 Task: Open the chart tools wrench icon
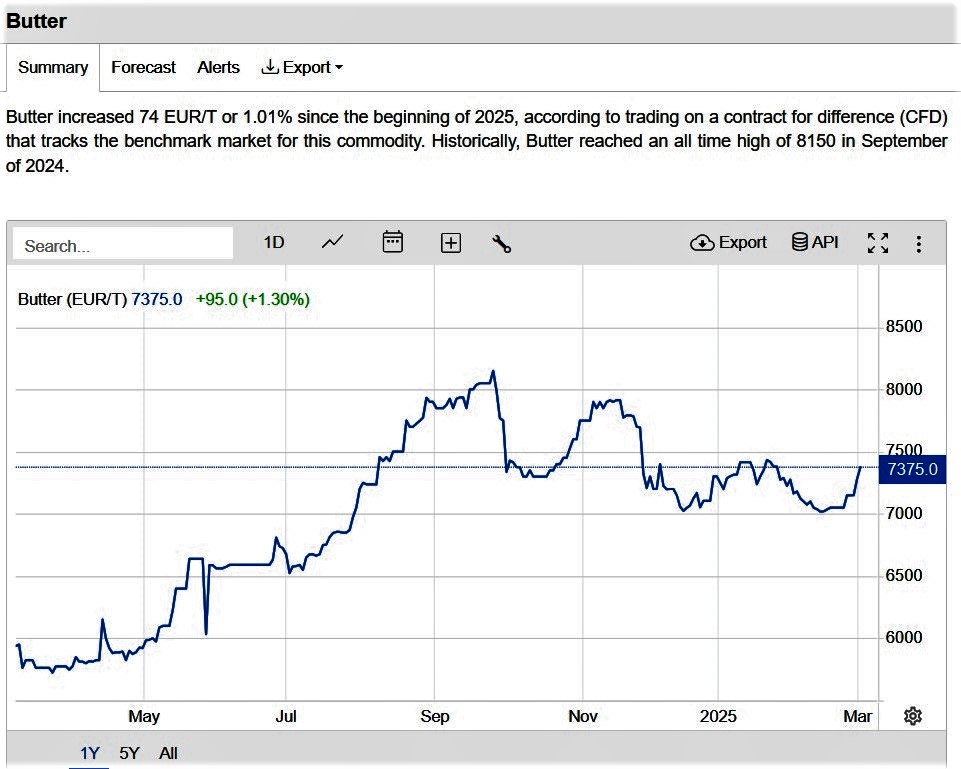coord(502,243)
